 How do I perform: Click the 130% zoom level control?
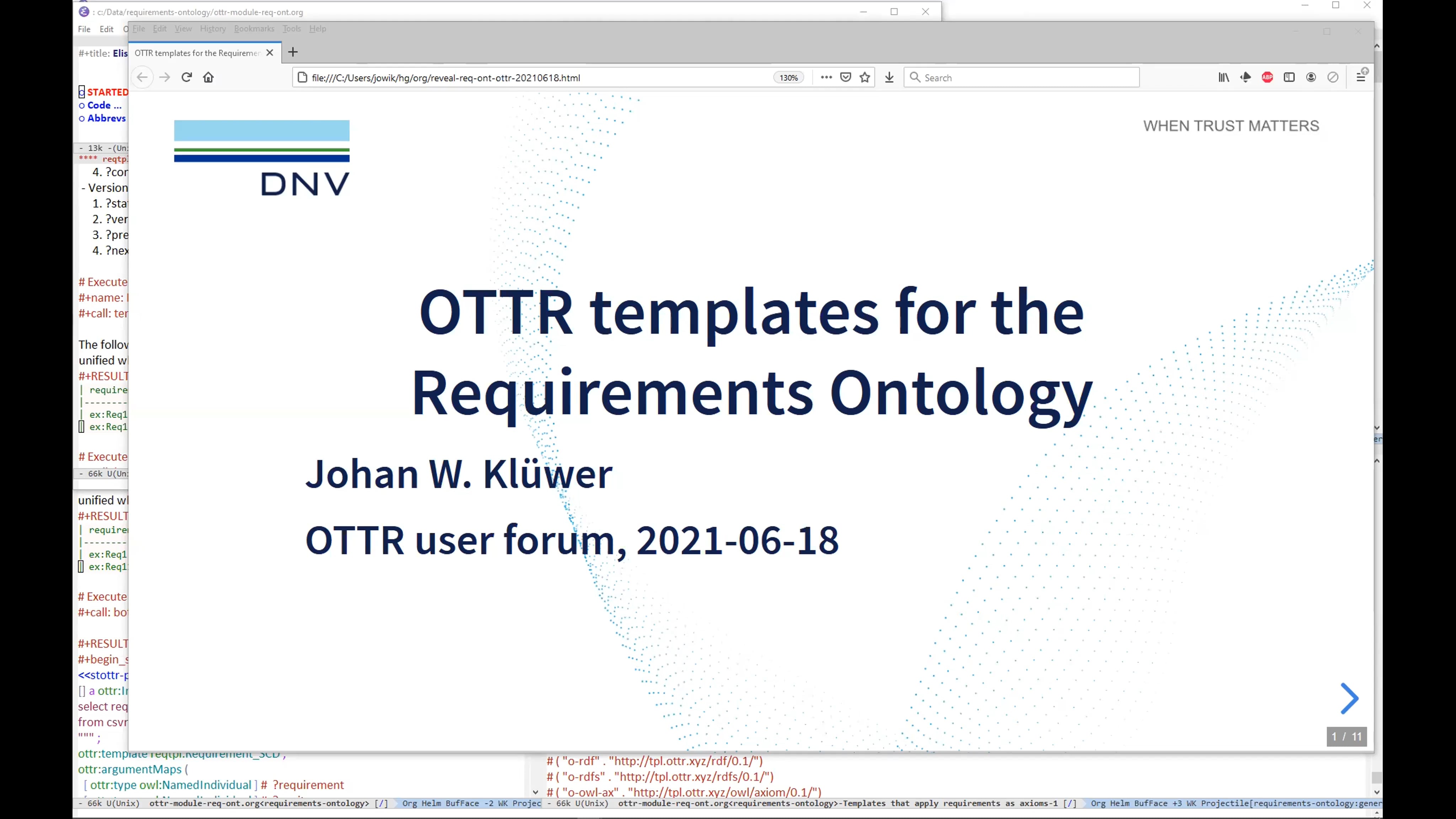pos(788,77)
